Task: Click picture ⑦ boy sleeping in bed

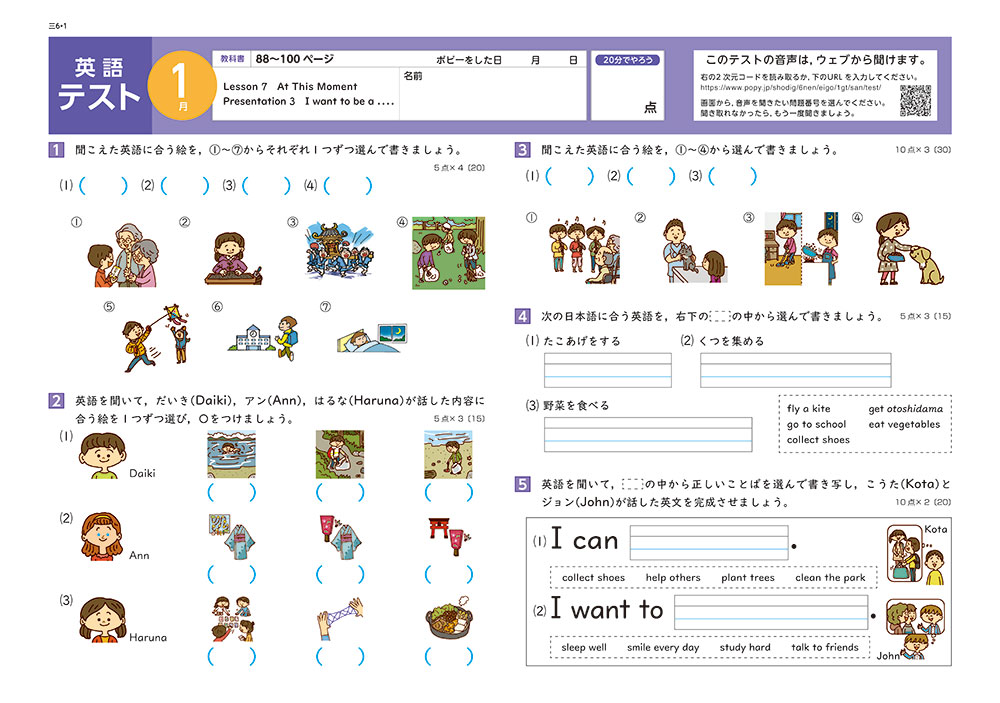Action: click(x=372, y=337)
